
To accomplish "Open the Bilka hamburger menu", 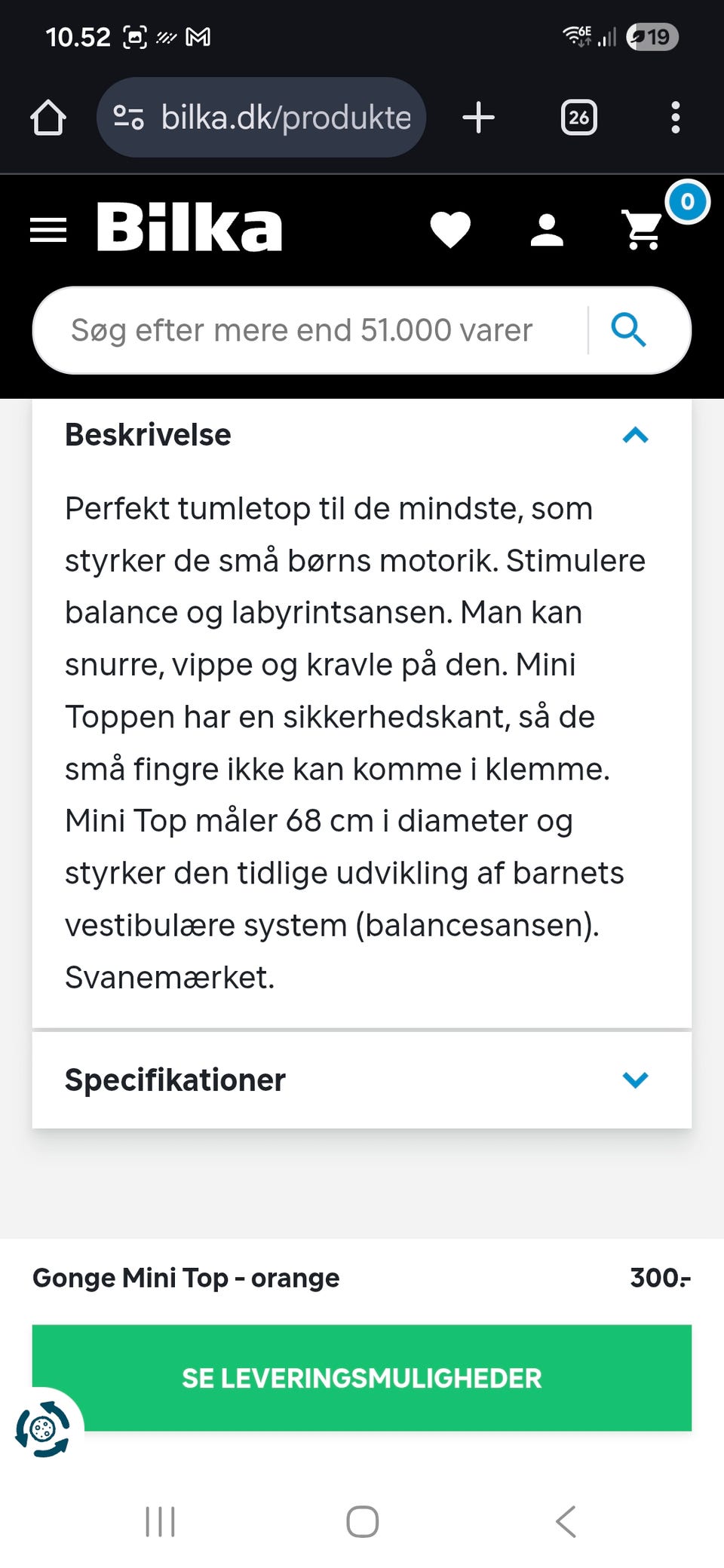I will (x=48, y=230).
